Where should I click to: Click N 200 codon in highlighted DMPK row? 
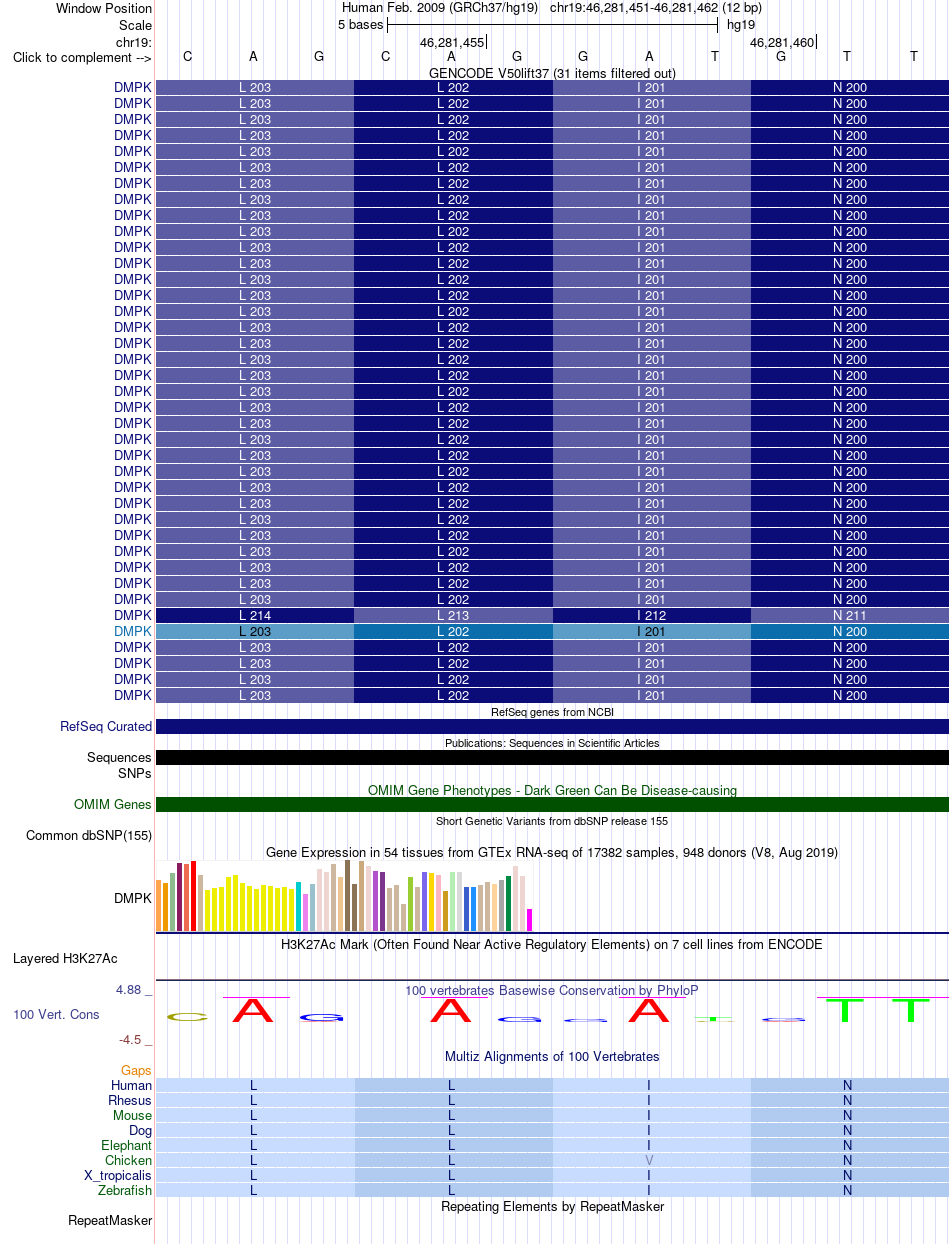(x=849, y=631)
